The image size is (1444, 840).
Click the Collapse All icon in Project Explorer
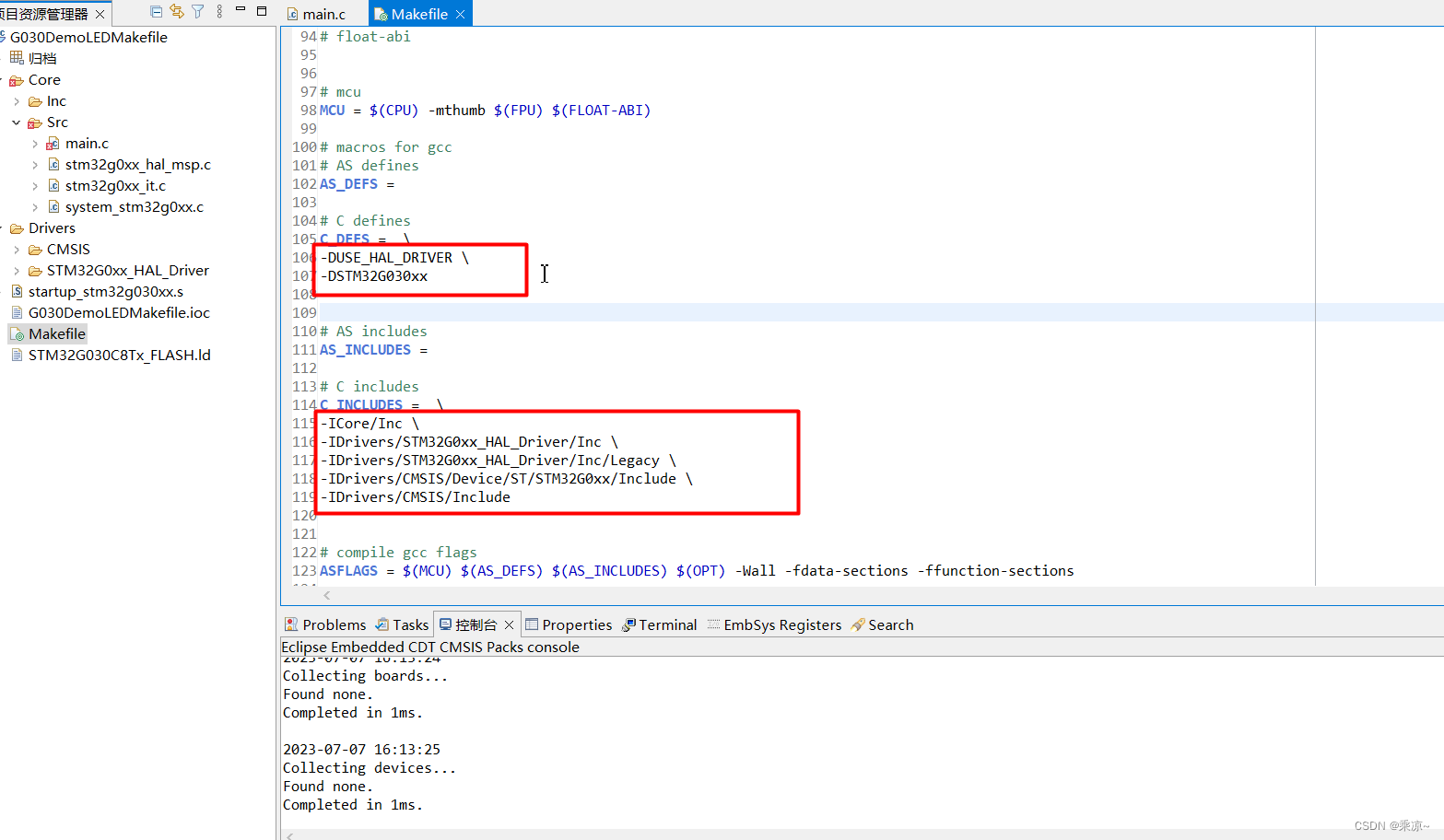[x=157, y=11]
